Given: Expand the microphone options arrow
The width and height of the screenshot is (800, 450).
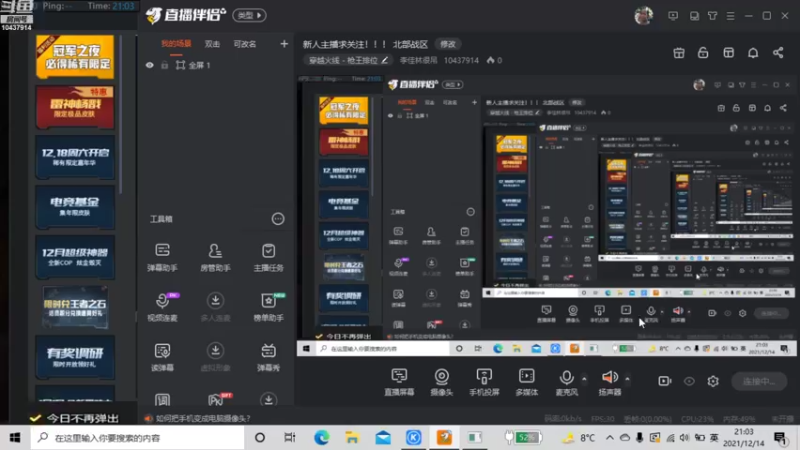Looking at the screenshot, I should pos(584,379).
